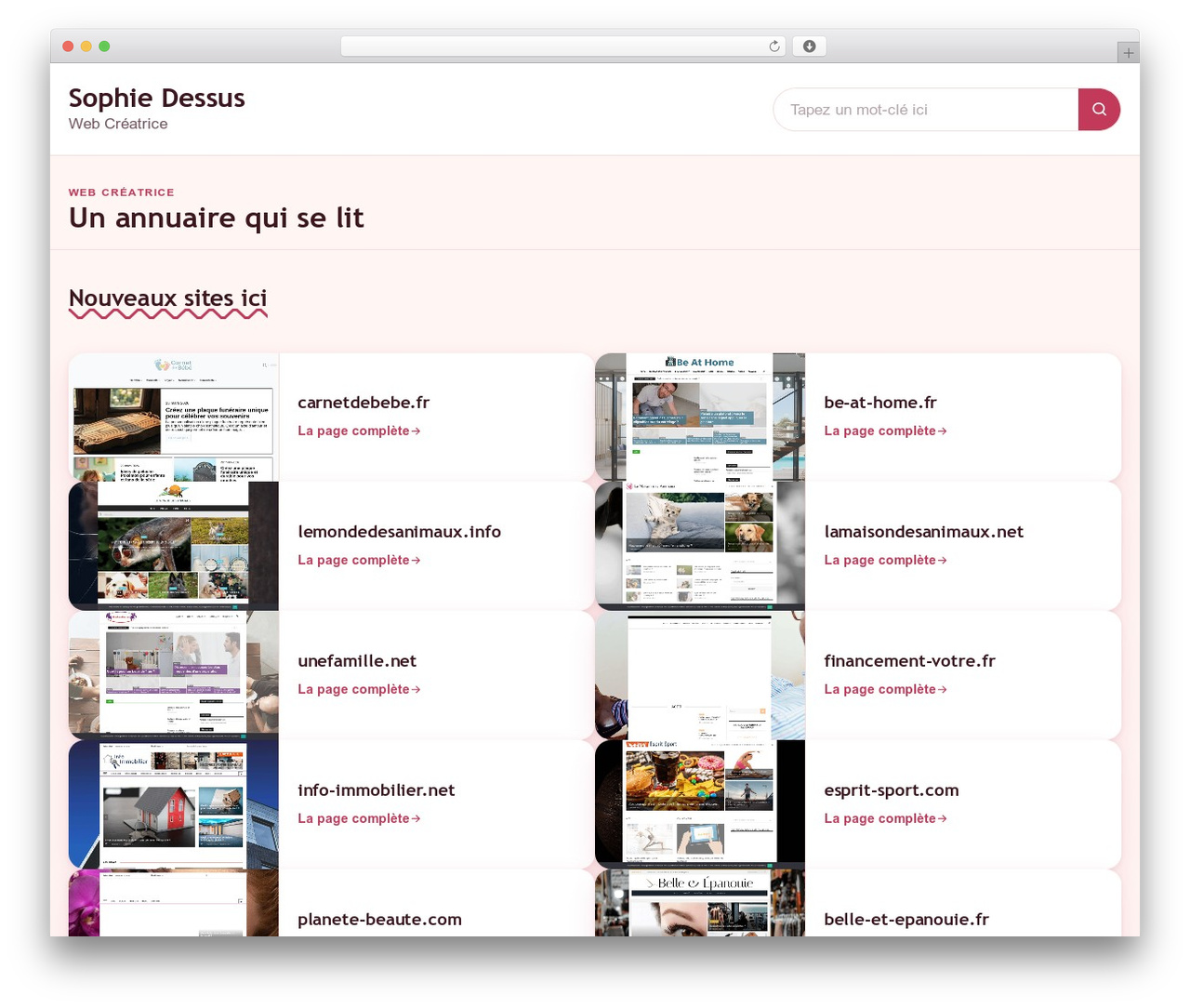The height and width of the screenshot is (1008, 1190).
Task: Click 'La page complète' under be-at-home.fr
Action: (885, 431)
